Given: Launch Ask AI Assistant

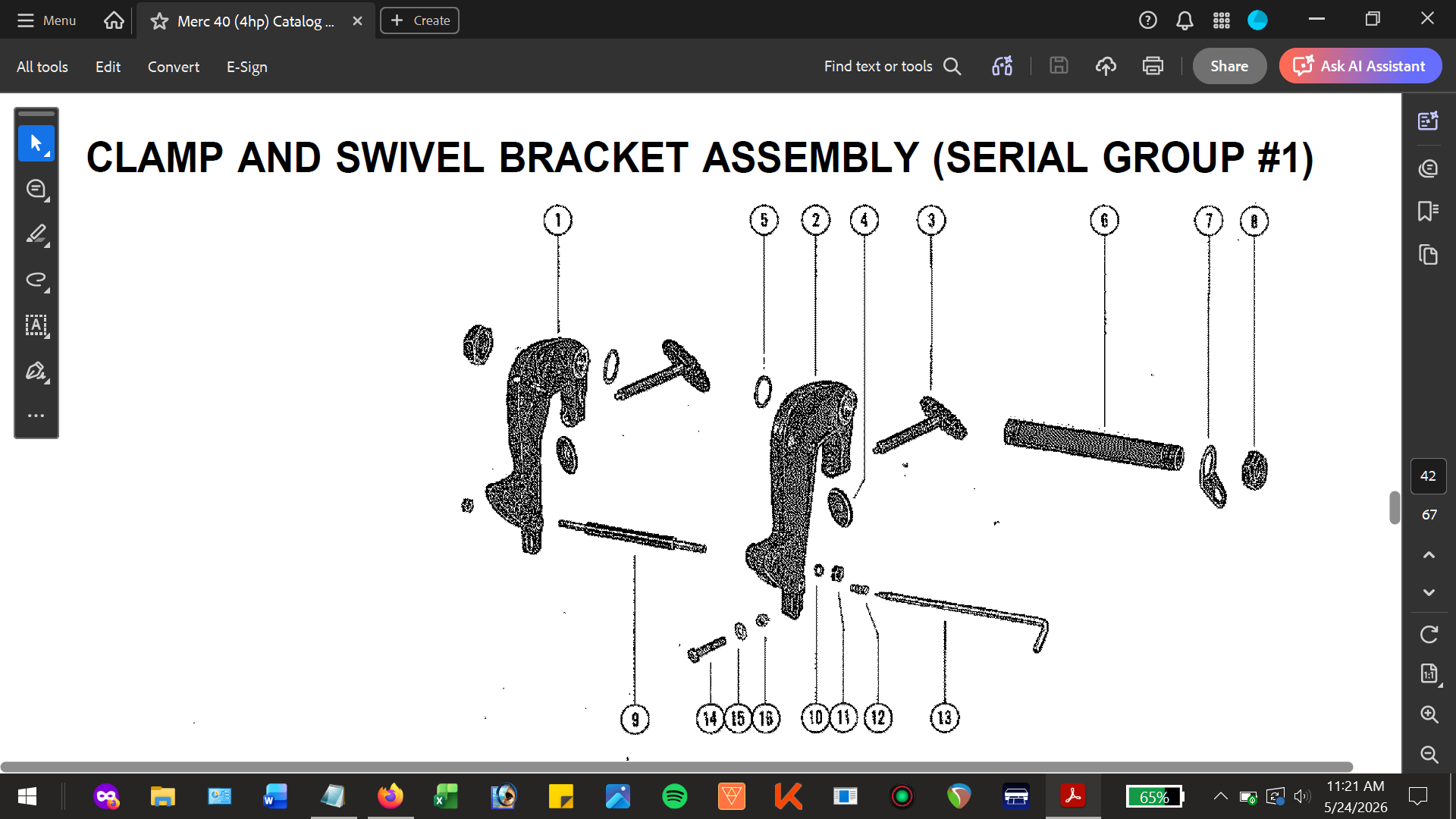Looking at the screenshot, I should click(1360, 66).
